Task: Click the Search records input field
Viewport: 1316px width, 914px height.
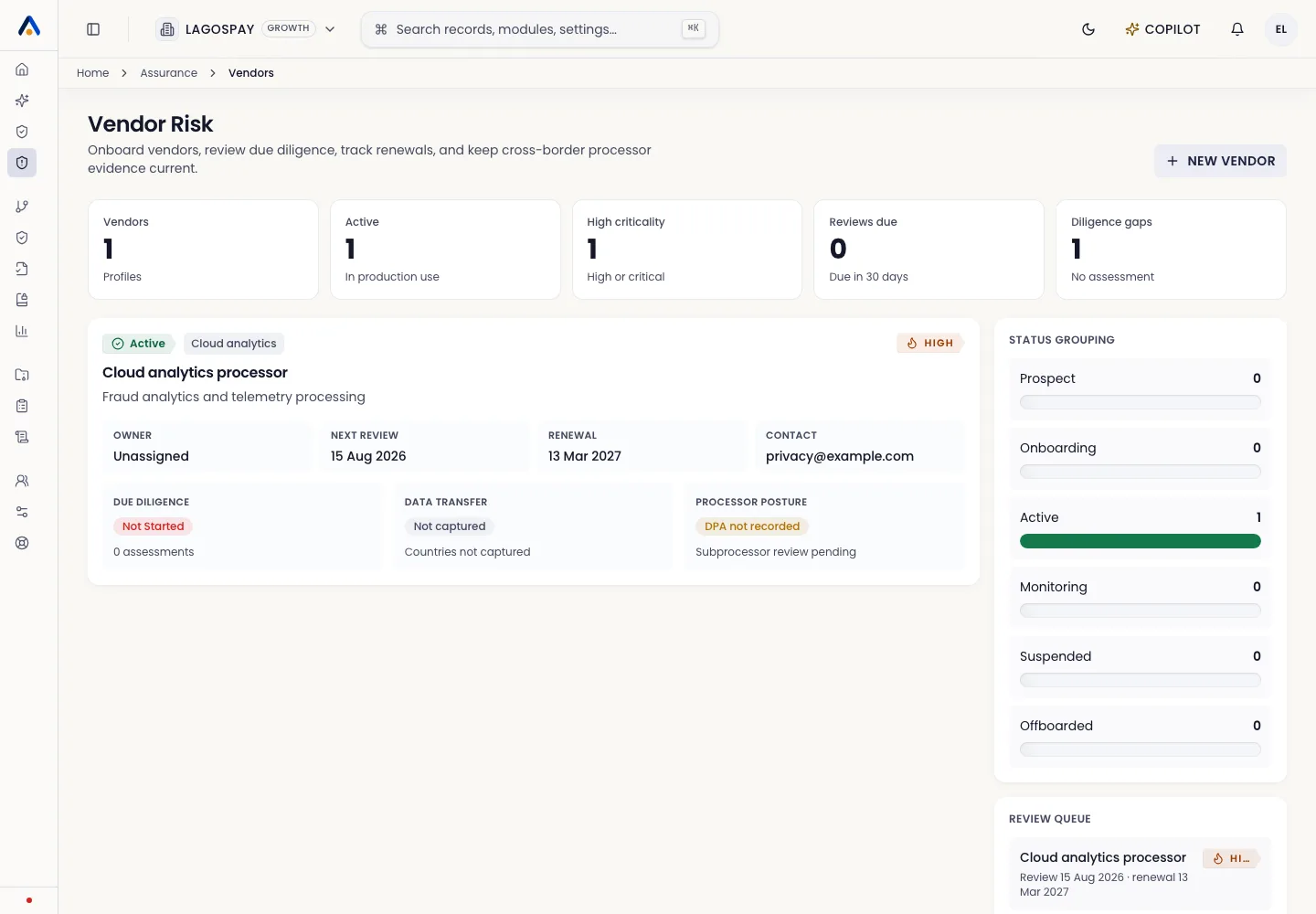Action: coord(540,29)
